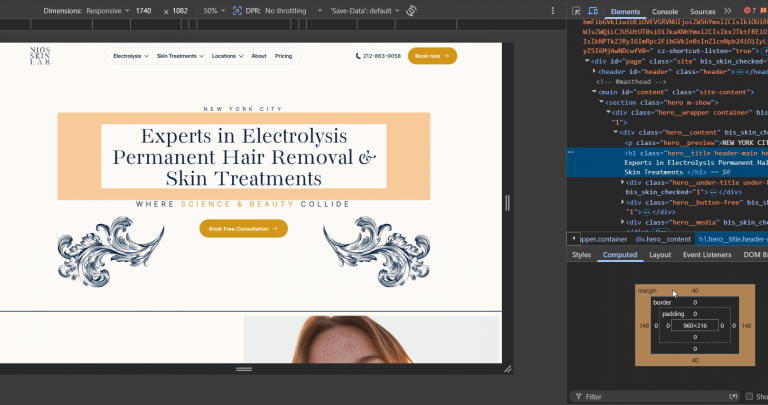Open the Styles tab
Image resolution: width=768 pixels, height=405 pixels.
tap(581, 255)
